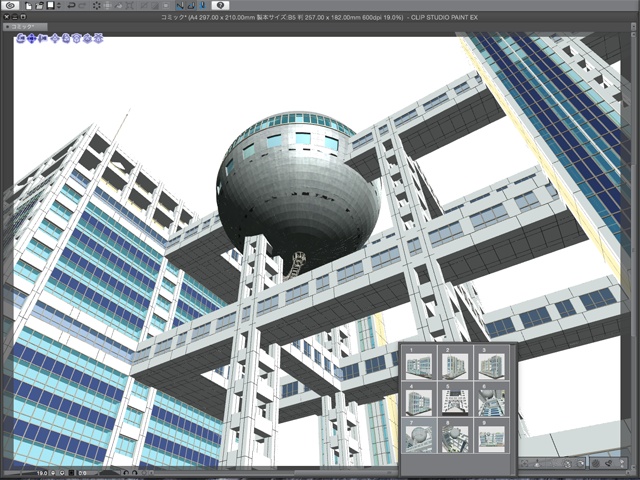640x480 pixels.
Task: Click focus-on-object icon in object launcher
Action: pos(525,463)
